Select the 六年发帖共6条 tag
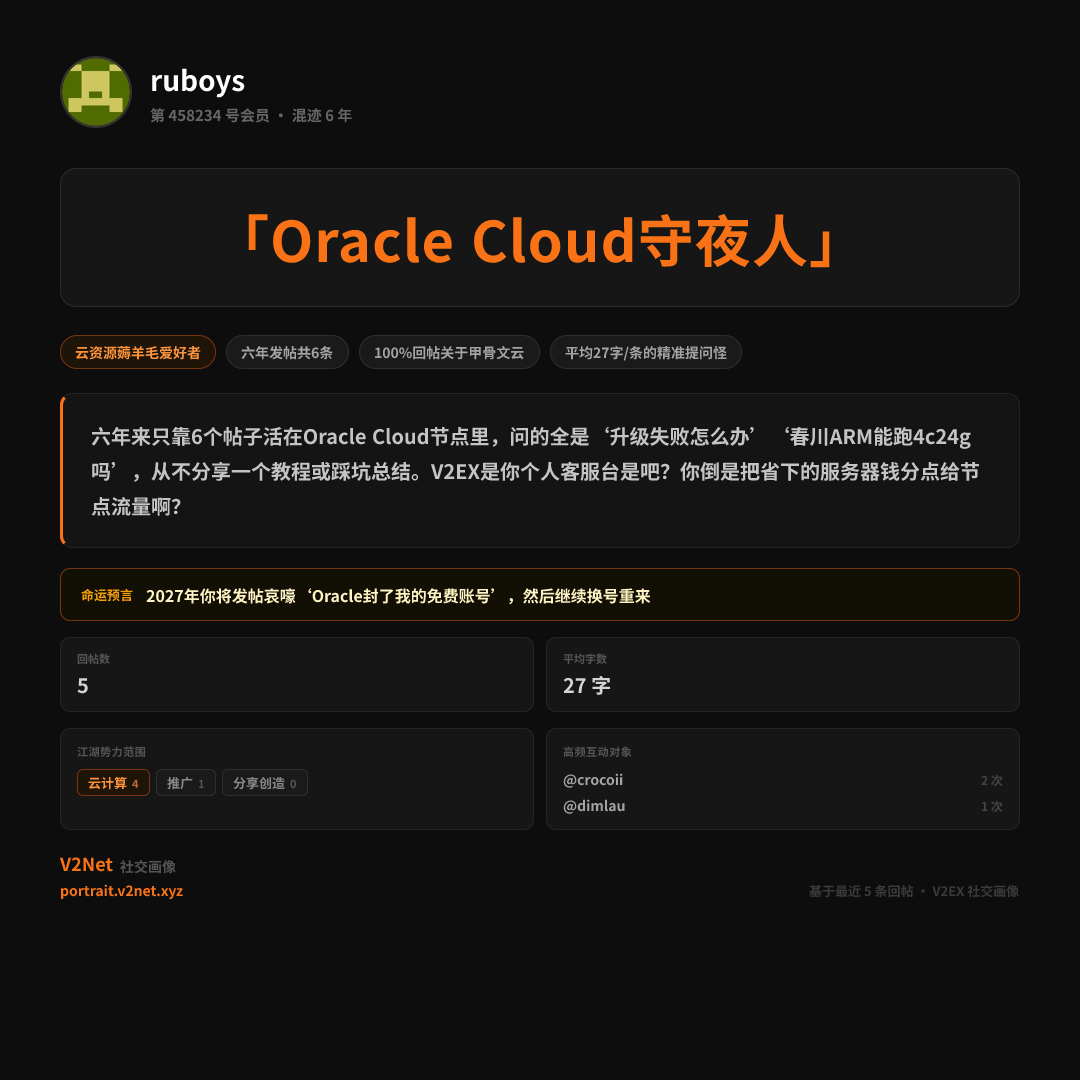The height and width of the screenshot is (1080, 1080). (x=287, y=353)
